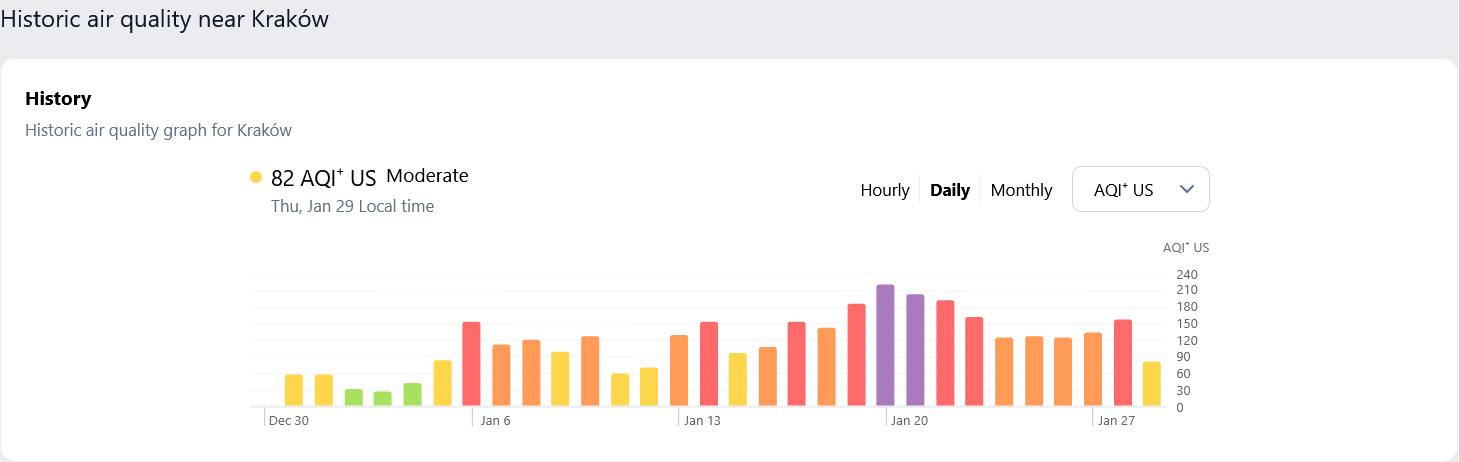The height and width of the screenshot is (462, 1459).
Task: Select the yellow bar for Jan 11
Action: (x=619, y=390)
